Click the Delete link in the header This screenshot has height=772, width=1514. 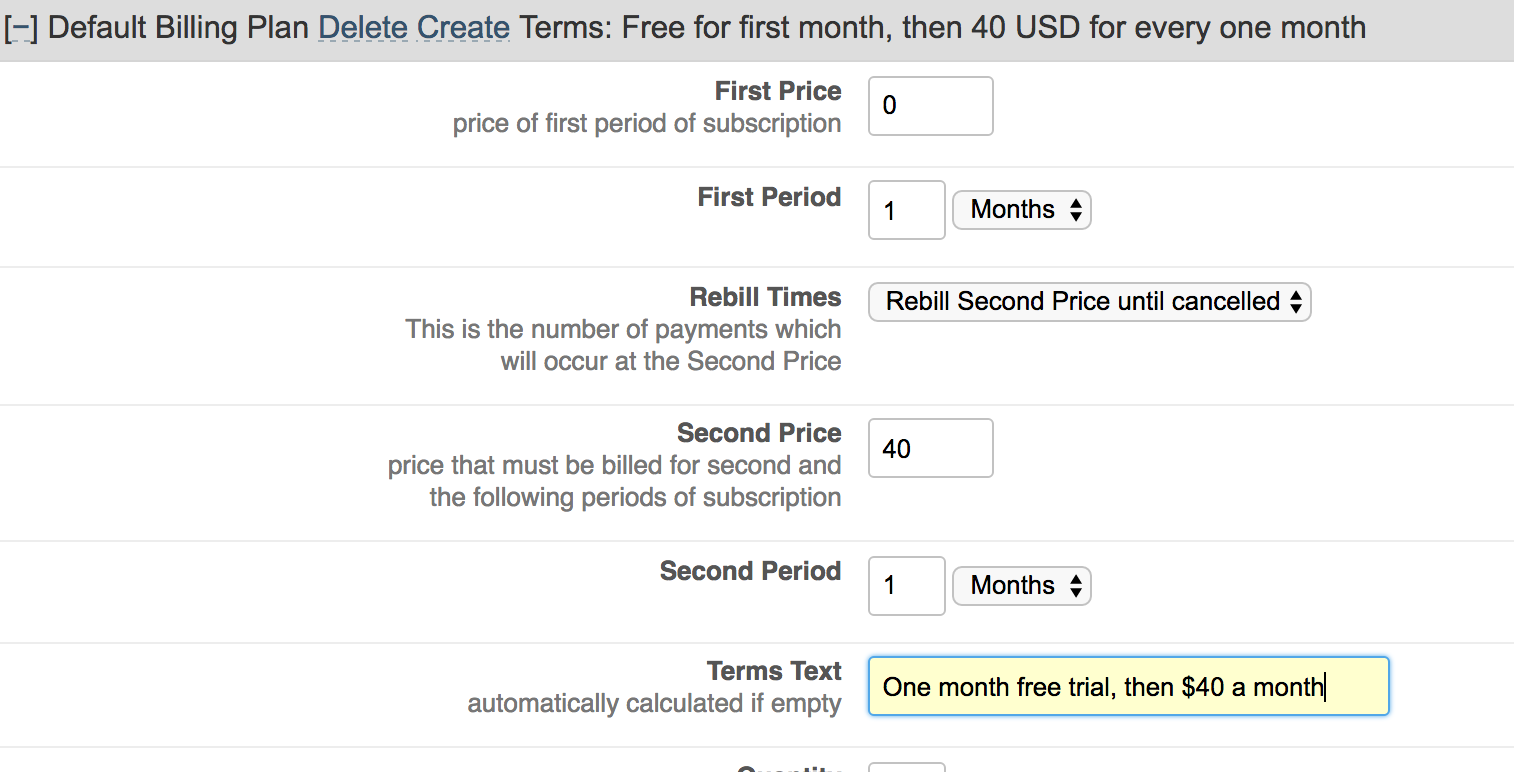coord(363,27)
